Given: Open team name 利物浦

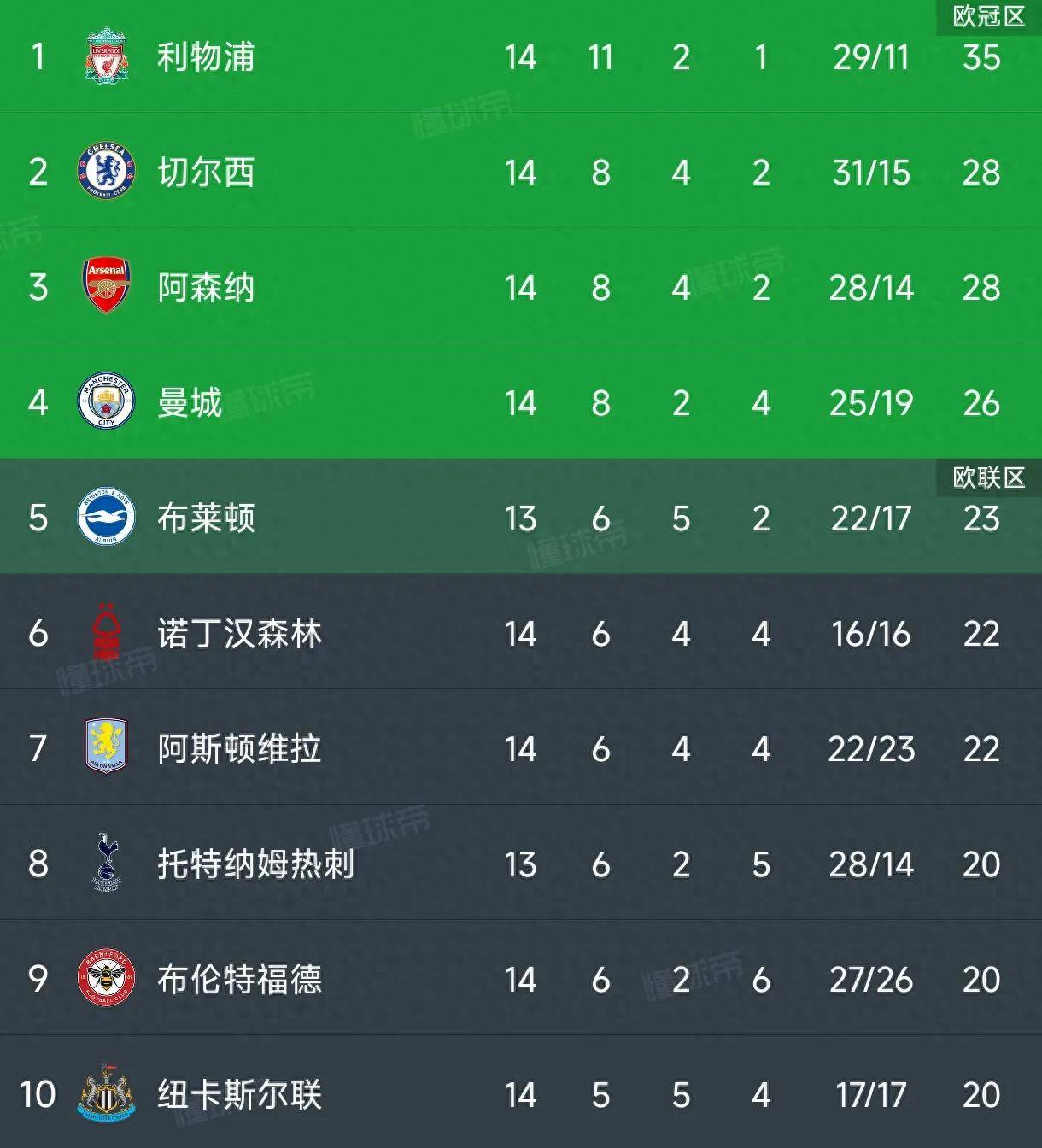Looking at the screenshot, I should pyautogui.click(x=206, y=57).
